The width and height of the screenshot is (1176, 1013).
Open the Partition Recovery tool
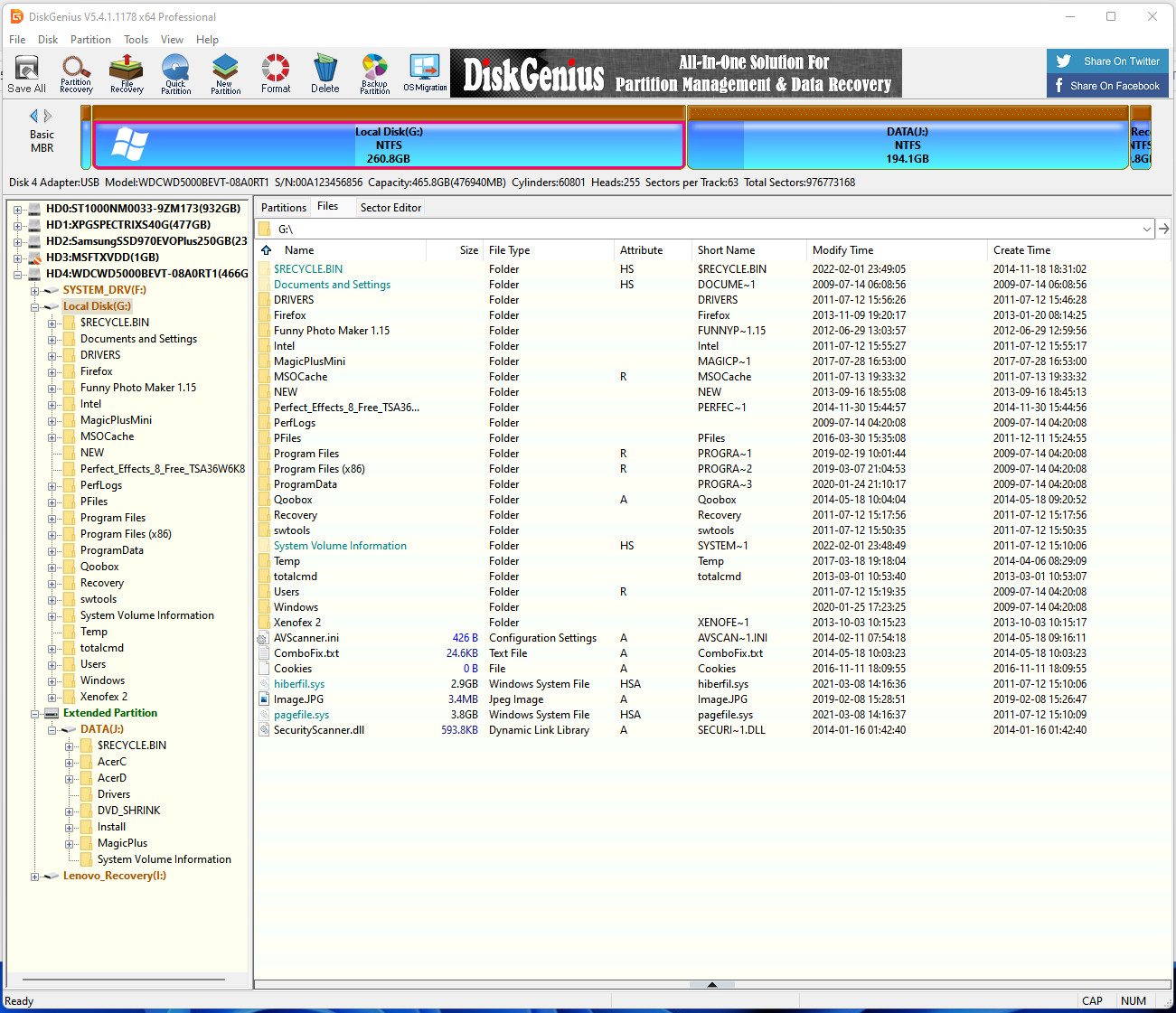pyautogui.click(x=76, y=73)
